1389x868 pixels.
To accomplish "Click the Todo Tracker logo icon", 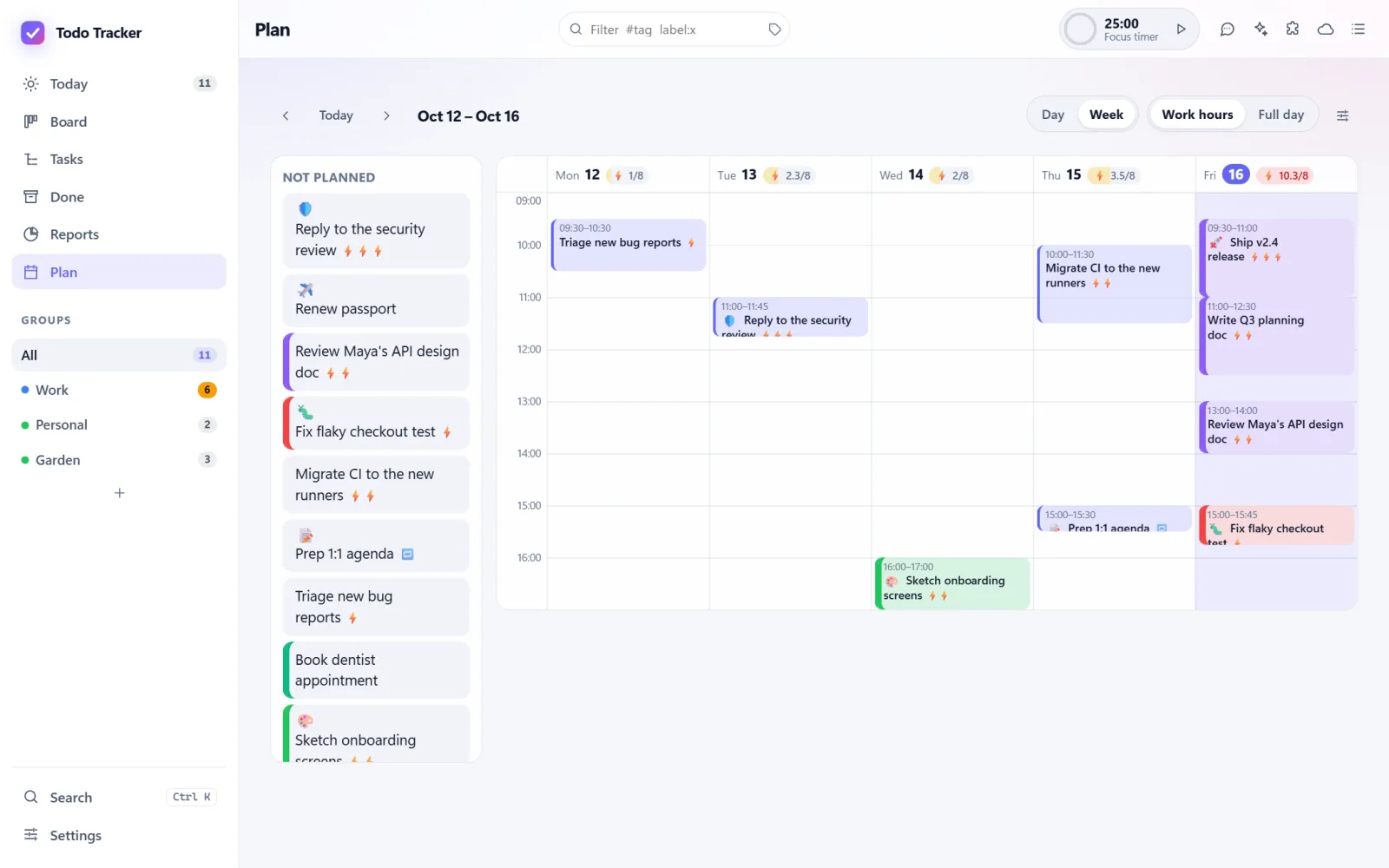I will pos(33,33).
